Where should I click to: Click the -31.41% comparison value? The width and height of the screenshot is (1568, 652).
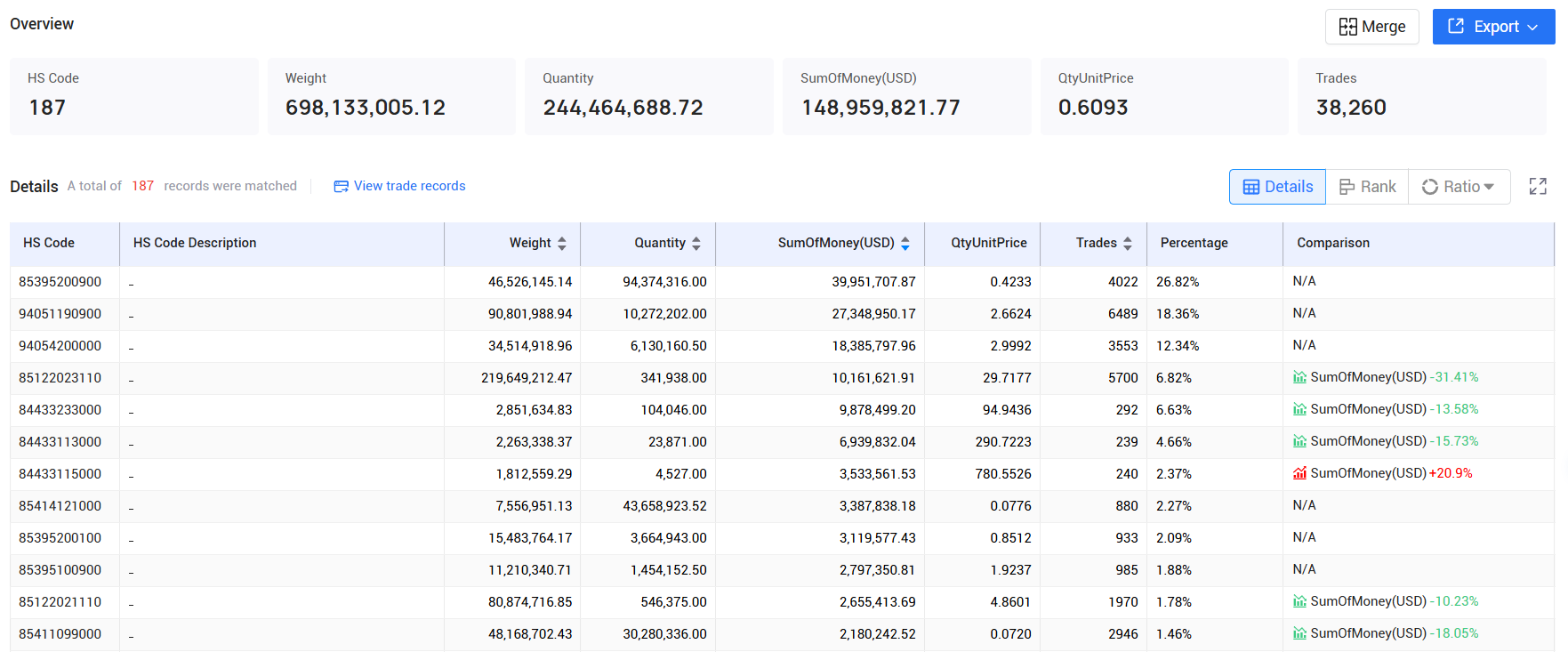point(1454,377)
